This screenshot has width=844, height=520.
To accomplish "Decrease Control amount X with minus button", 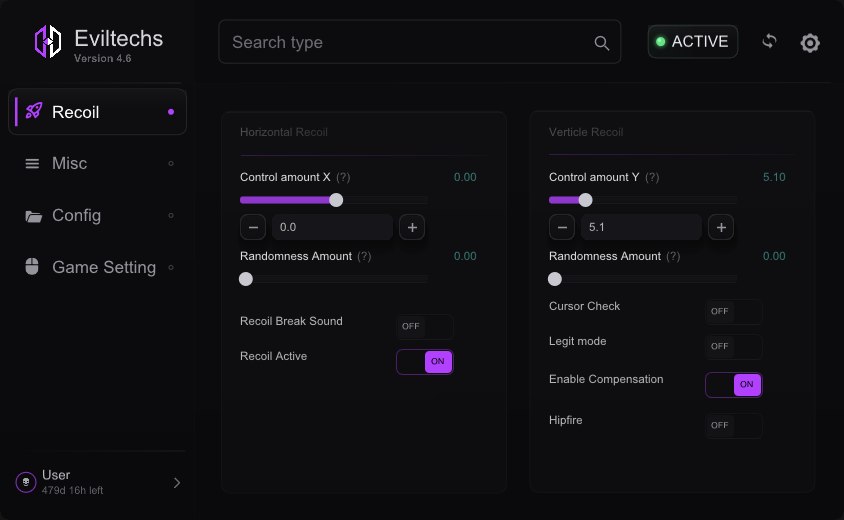I will [253, 227].
